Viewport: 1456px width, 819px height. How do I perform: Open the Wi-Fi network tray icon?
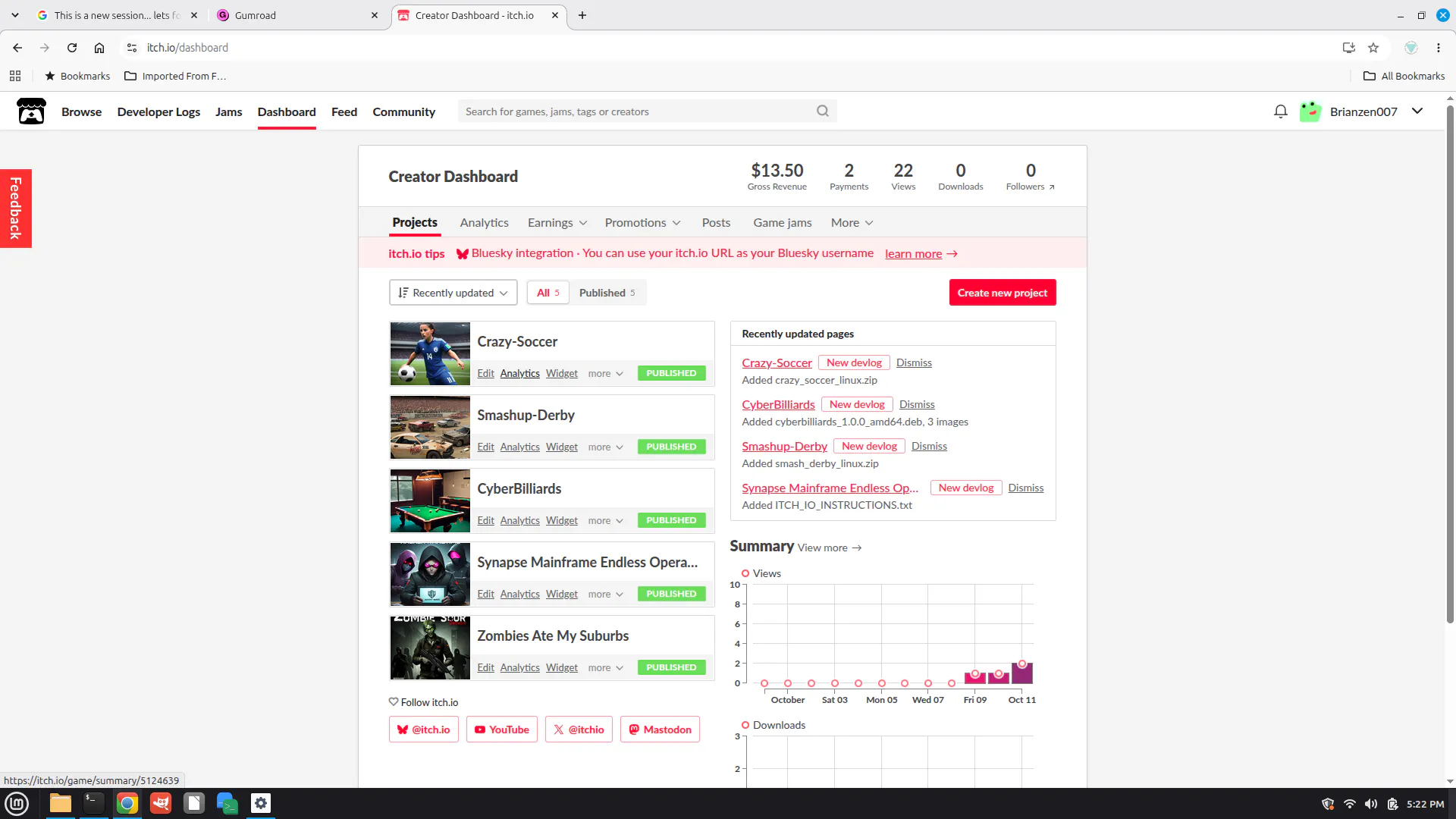[x=1350, y=804]
